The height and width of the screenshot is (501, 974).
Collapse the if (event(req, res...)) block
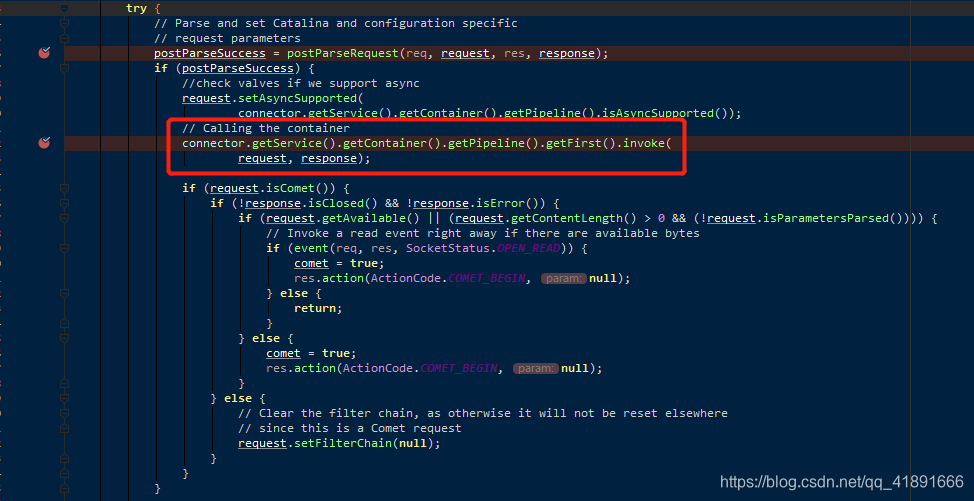[x=65, y=248]
